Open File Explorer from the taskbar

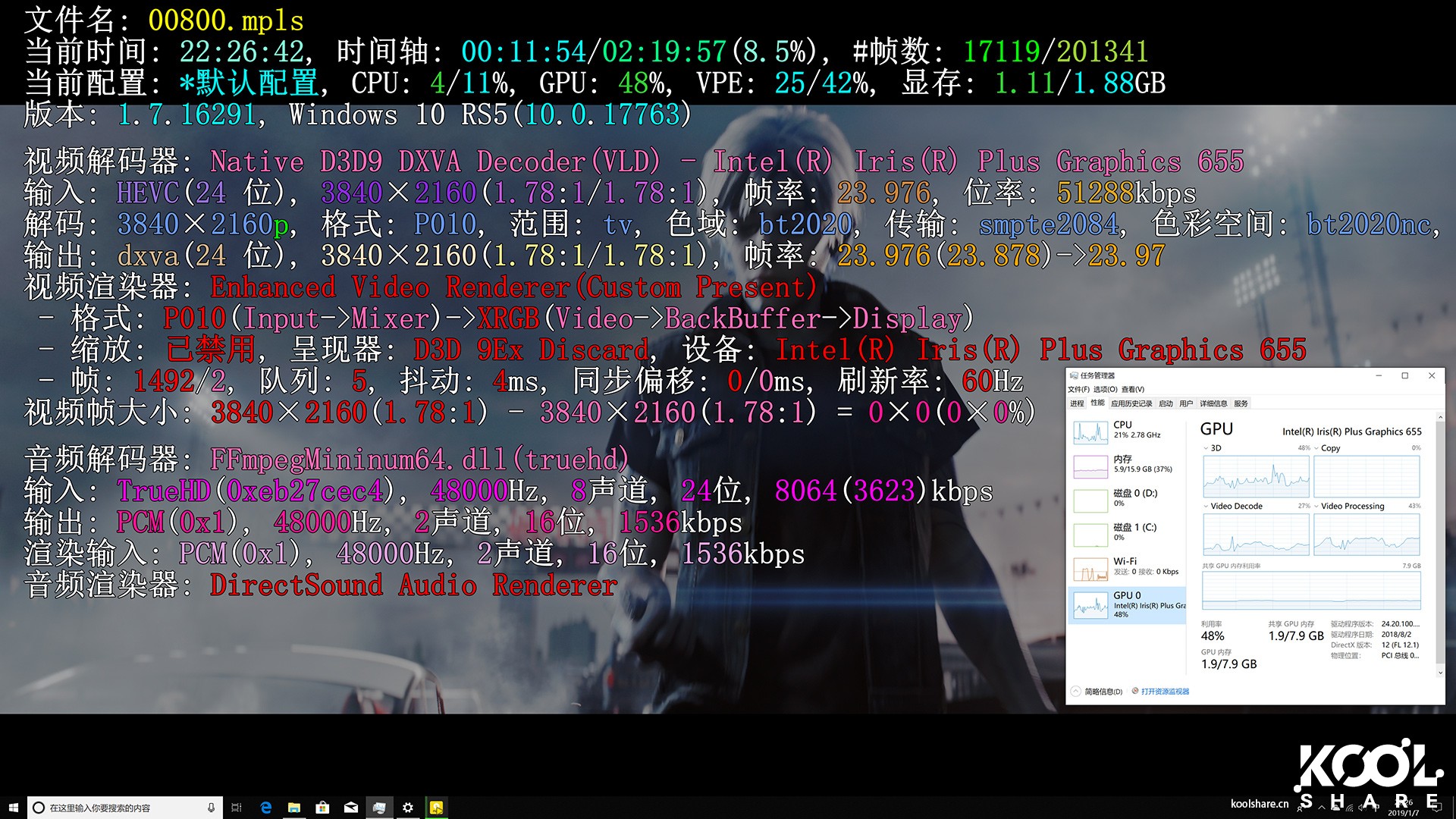(x=294, y=808)
